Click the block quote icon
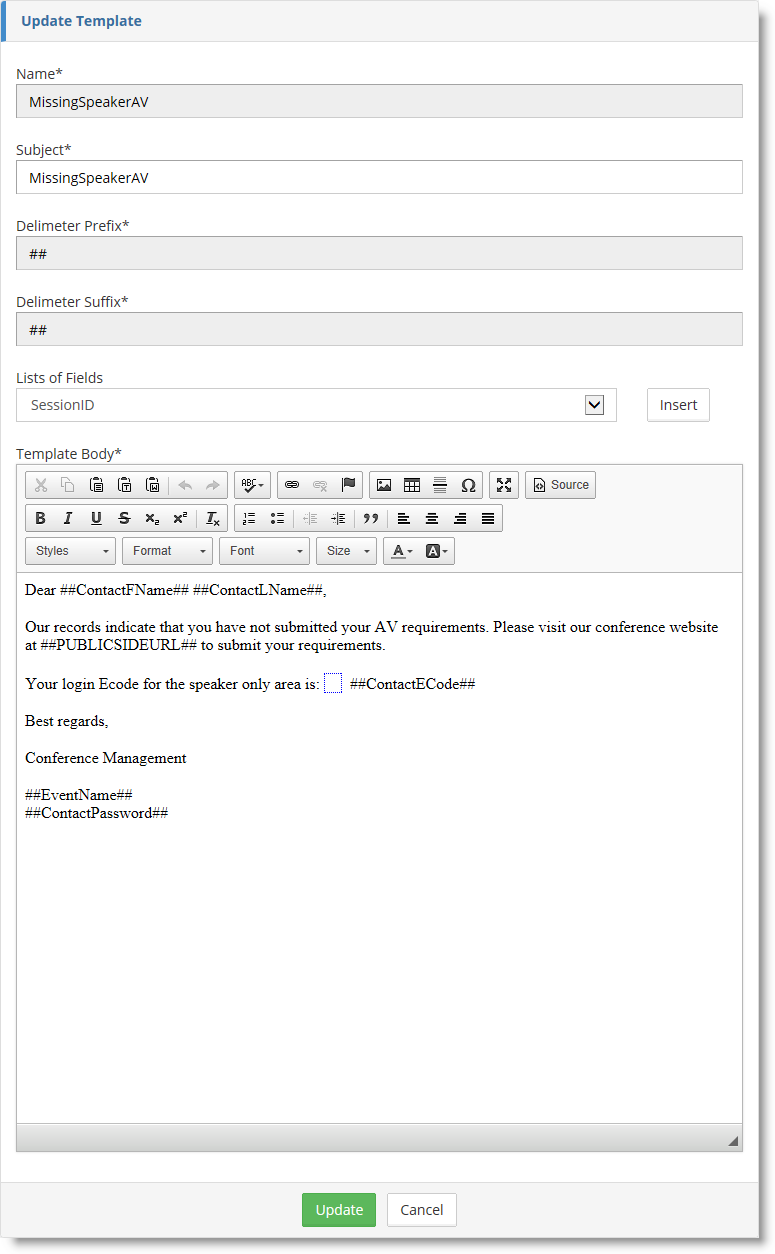775x1254 pixels. [x=371, y=518]
